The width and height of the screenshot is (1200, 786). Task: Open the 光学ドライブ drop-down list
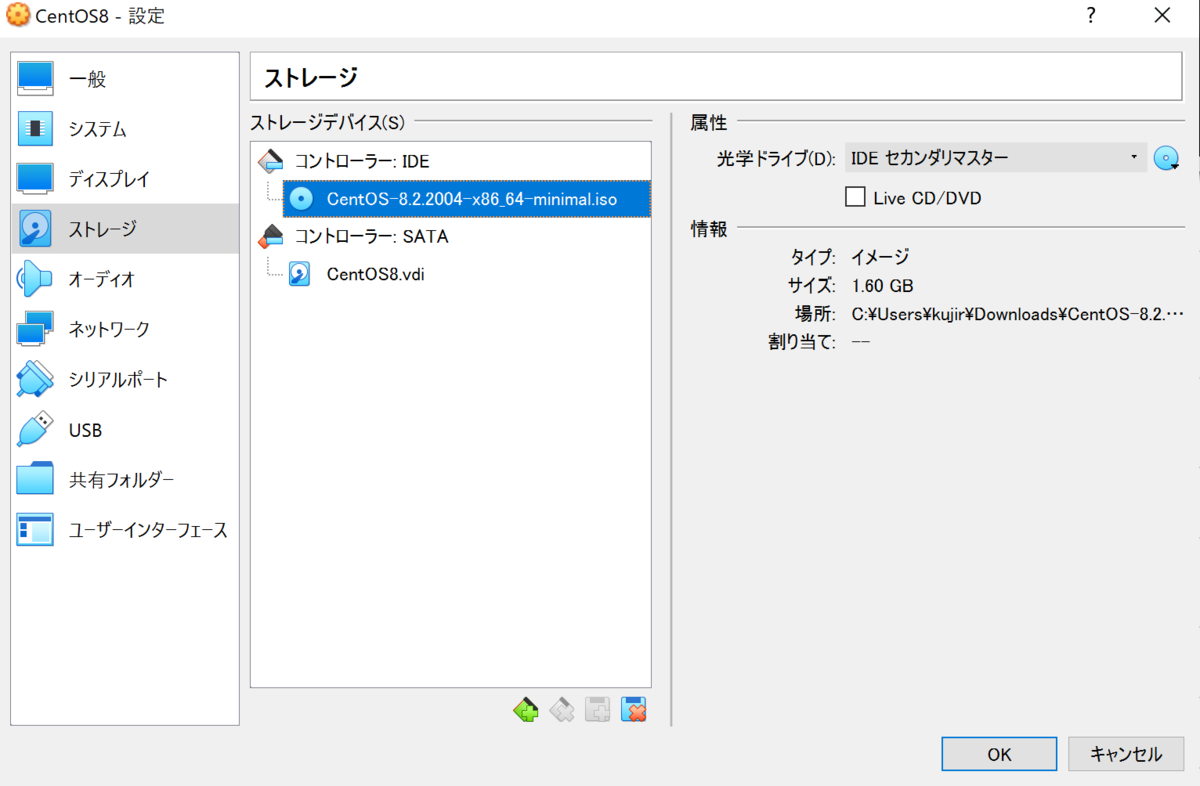click(x=1133, y=157)
